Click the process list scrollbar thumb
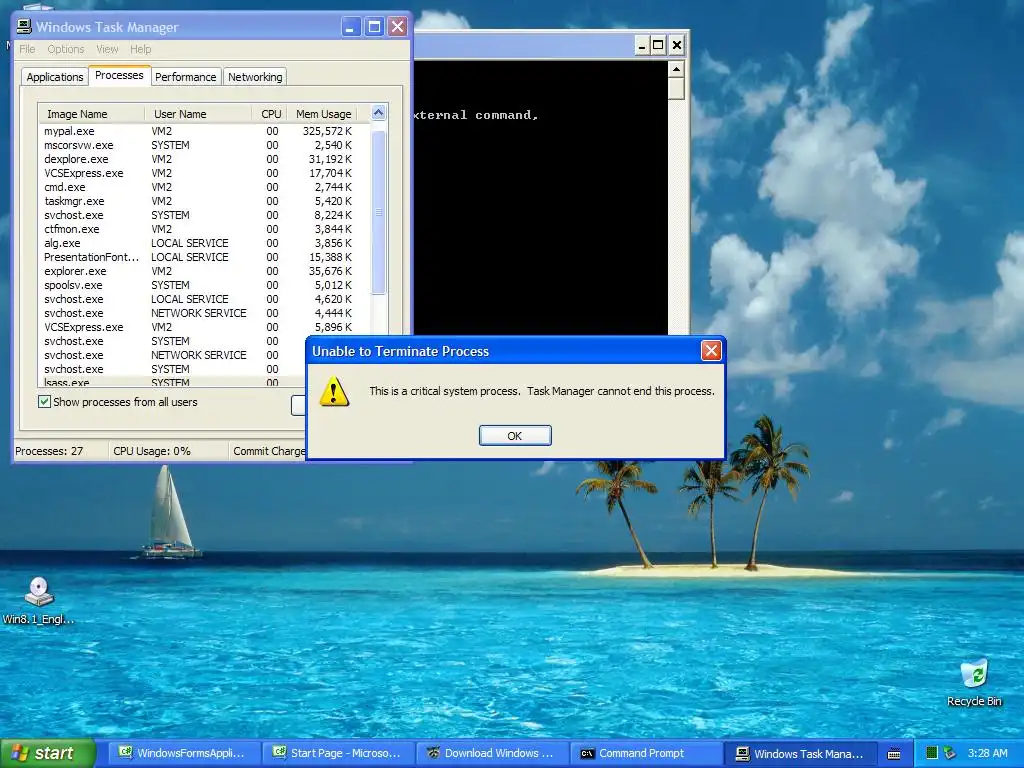 coord(378,212)
